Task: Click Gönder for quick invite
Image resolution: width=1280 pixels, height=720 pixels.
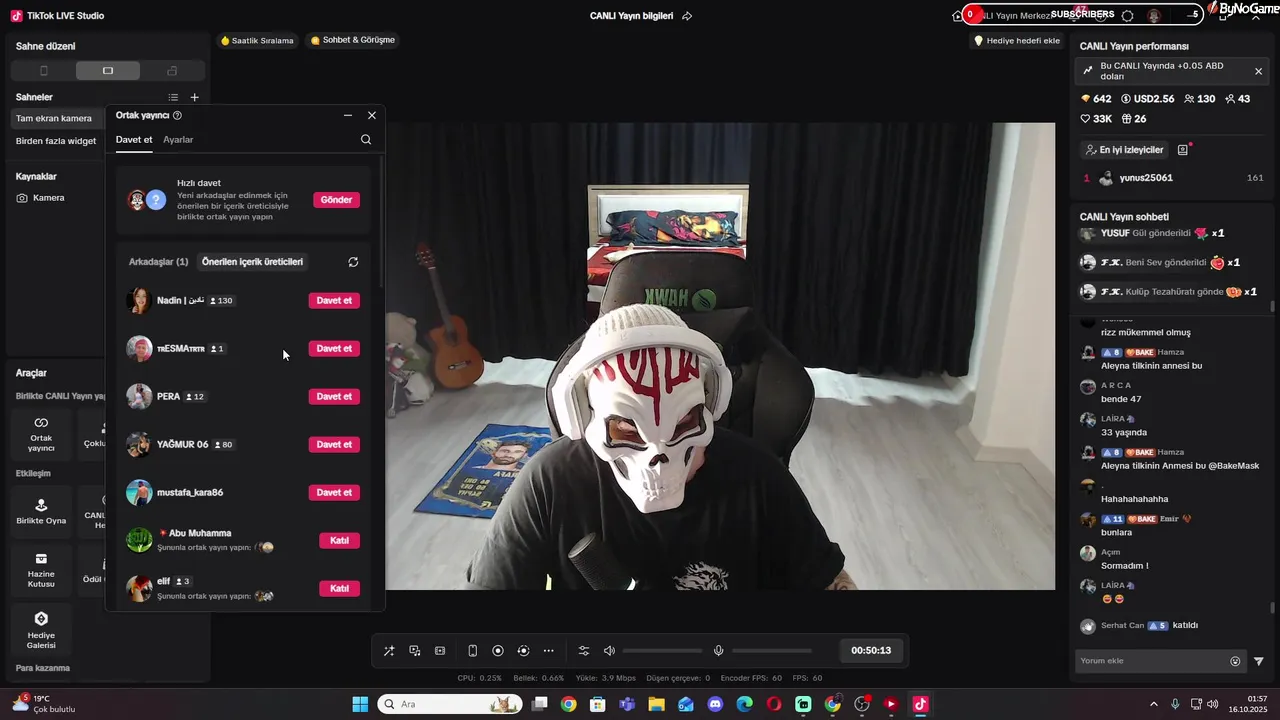Action: (336, 200)
